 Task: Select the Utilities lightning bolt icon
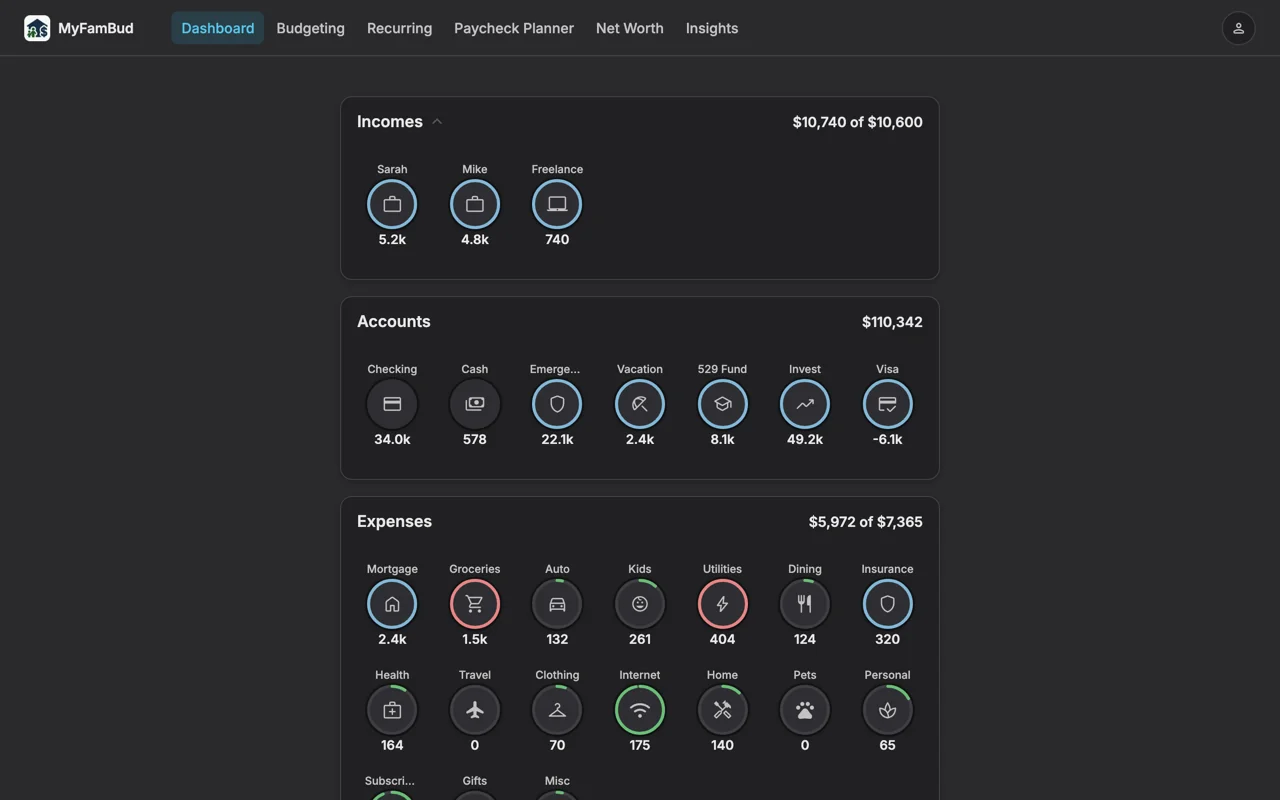722,604
